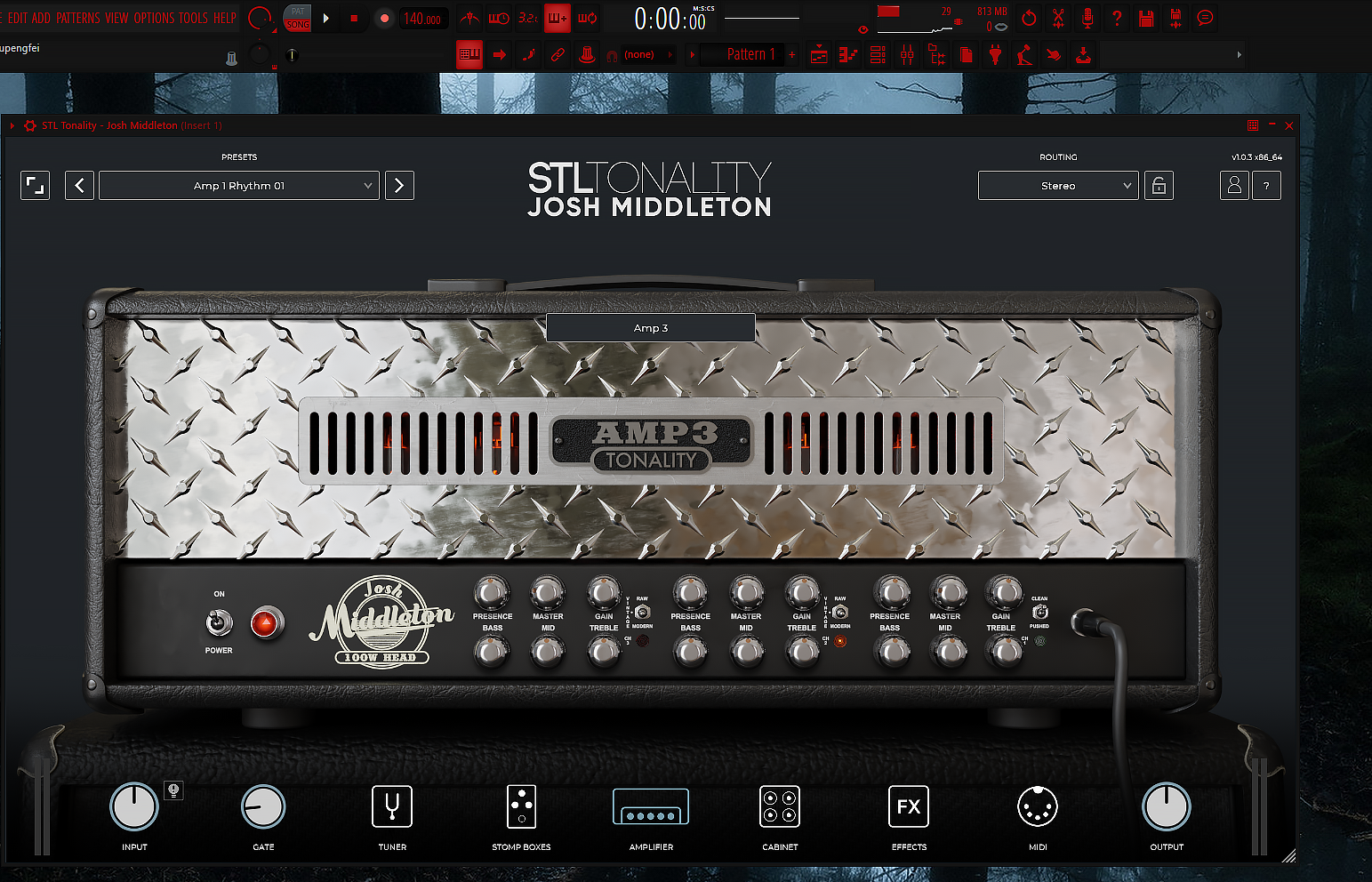1372x882 pixels.
Task: Click the GATE knob
Action: tap(263, 807)
